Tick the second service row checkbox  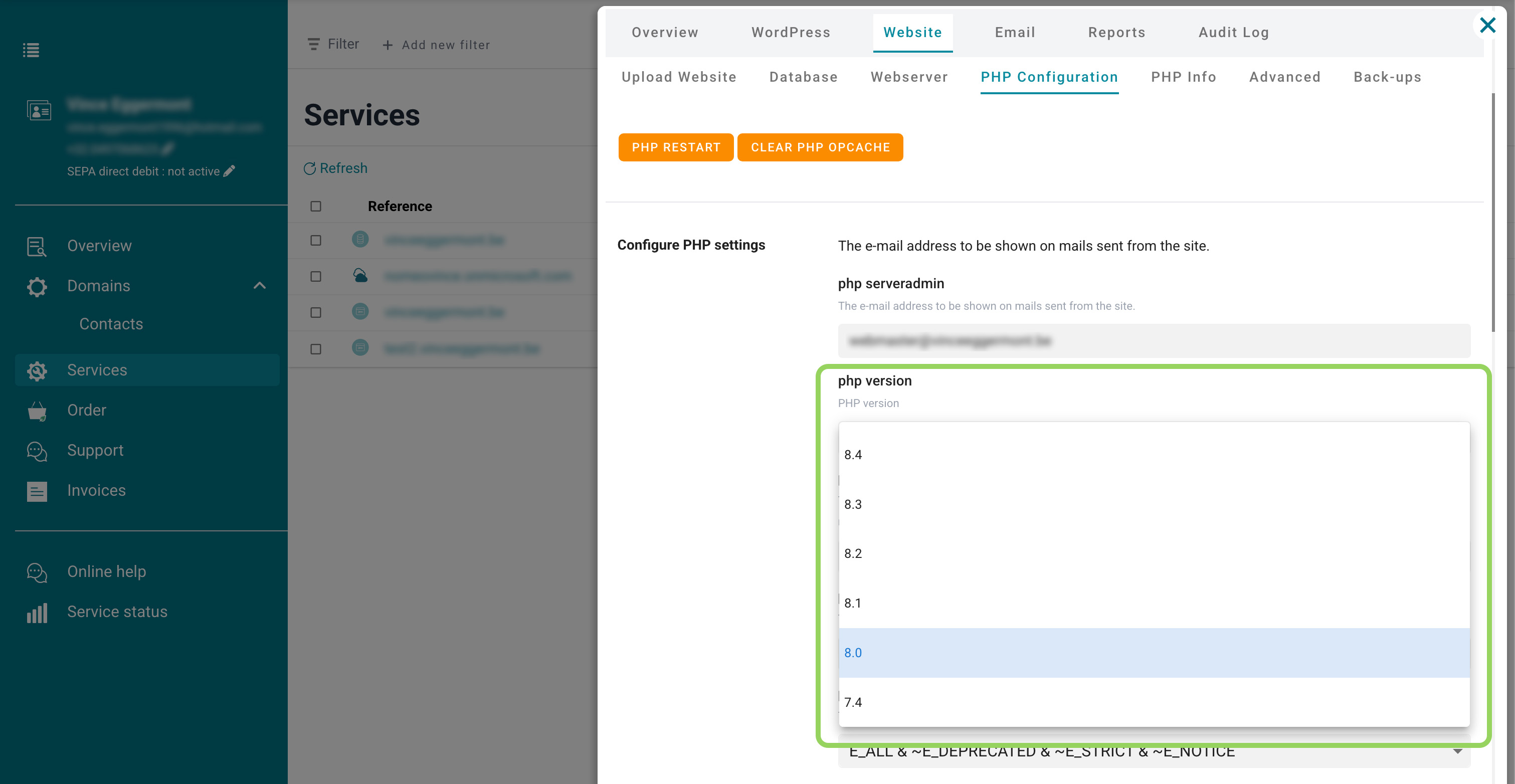[x=316, y=276]
